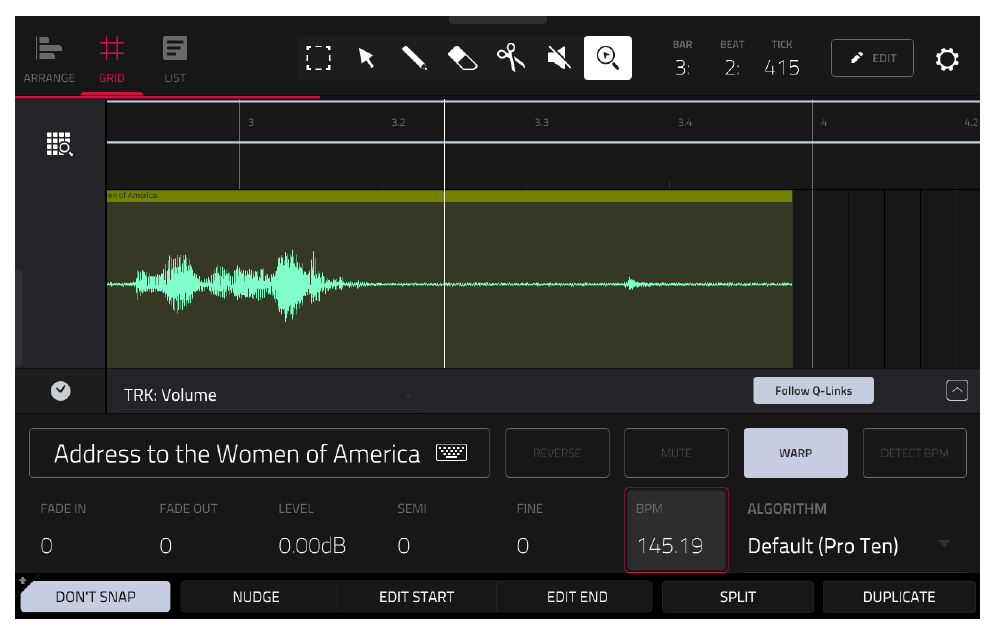Open the TRK: Volume automation dropdown
This screenshot has width=996, height=636.
point(270,395)
